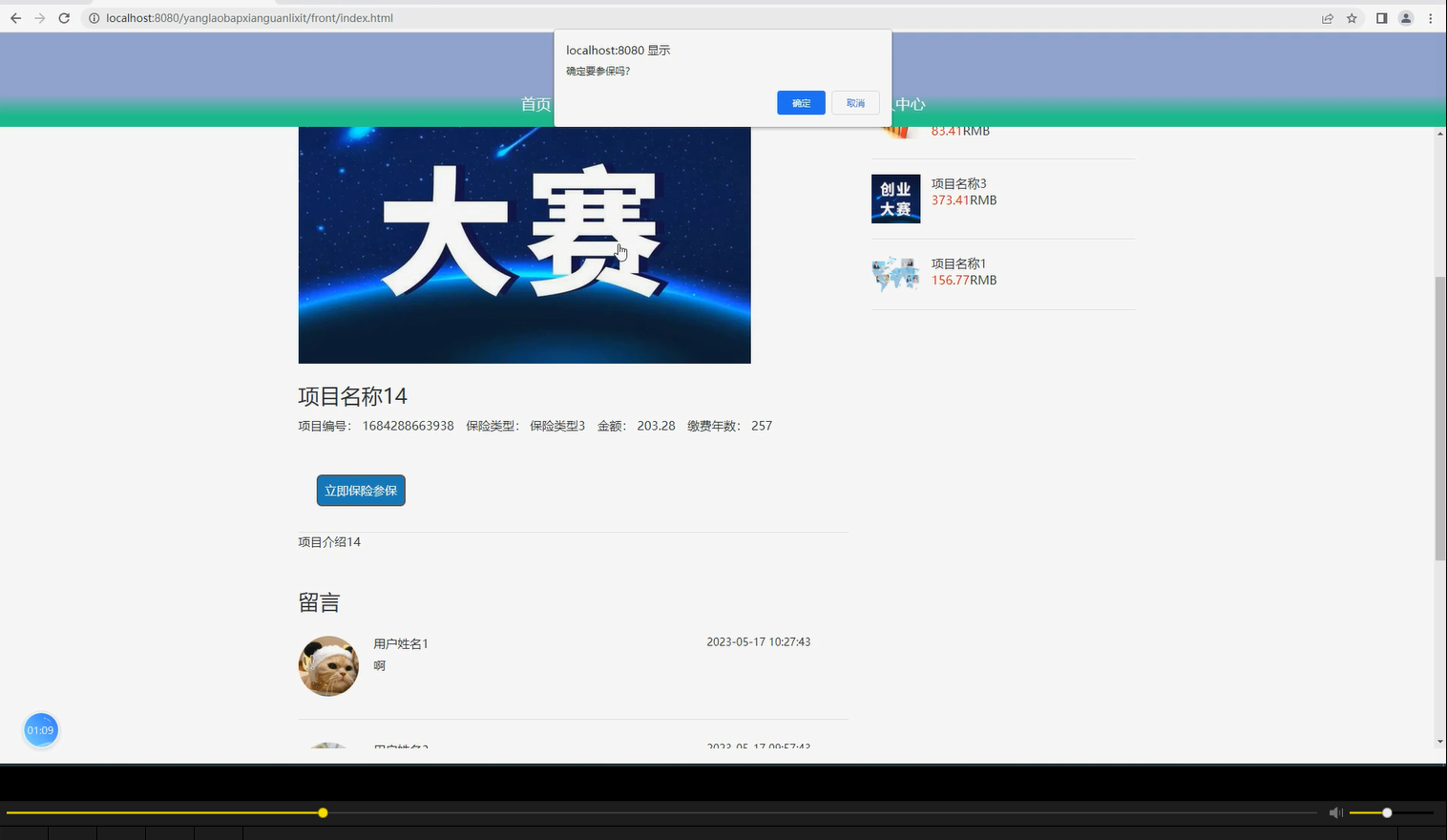Open the share icon in the toolbar
1447x840 pixels.
point(1327,17)
